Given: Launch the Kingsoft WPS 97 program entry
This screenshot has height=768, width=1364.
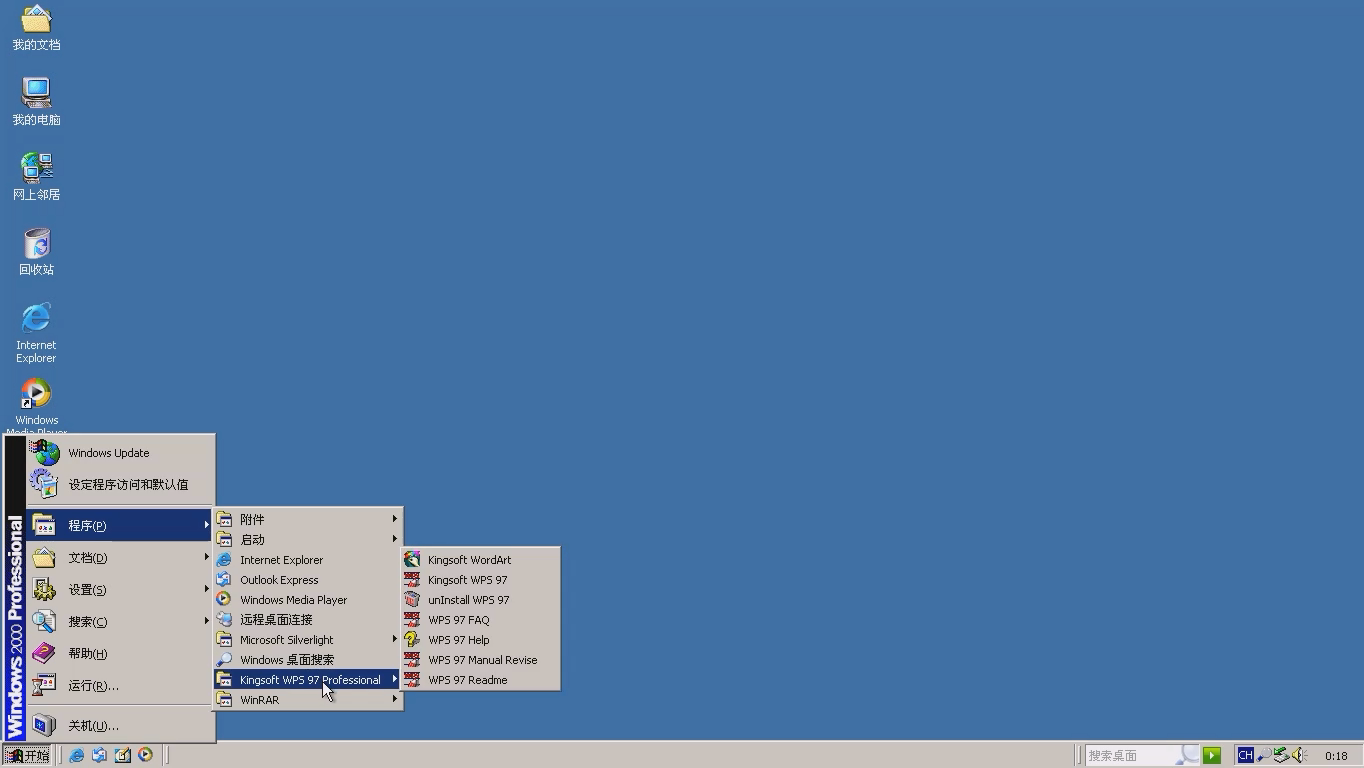Looking at the screenshot, I should coord(481,579).
